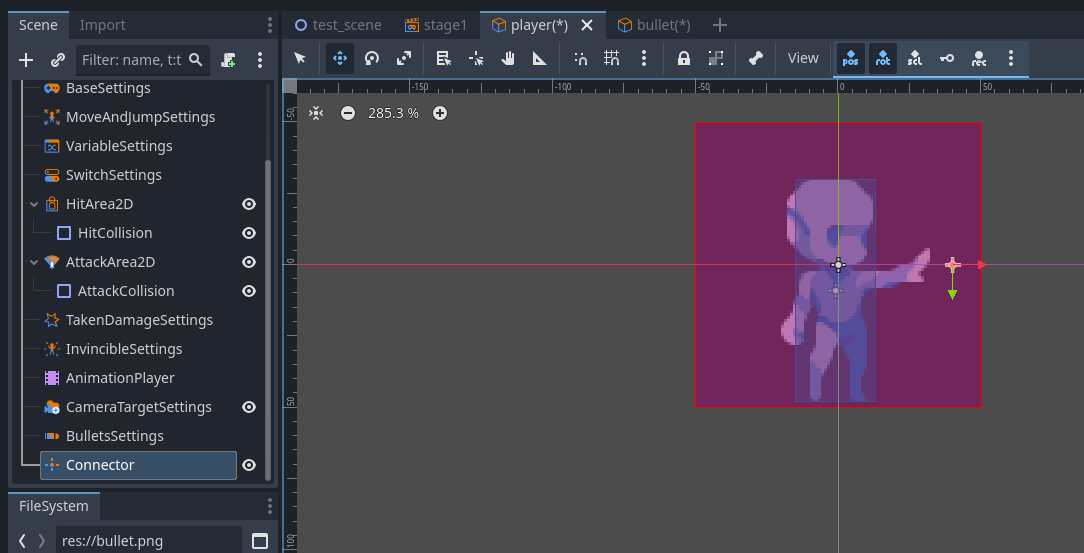Open the Import dock tab
Image resolution: width=1084 pixels, height=553 pixels.
[102, 25]
